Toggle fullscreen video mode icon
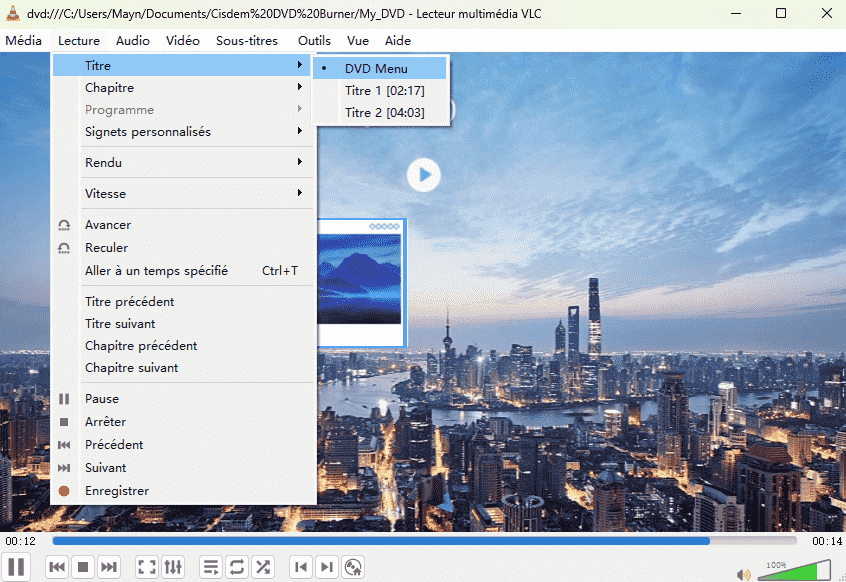 tap(147, 567)
